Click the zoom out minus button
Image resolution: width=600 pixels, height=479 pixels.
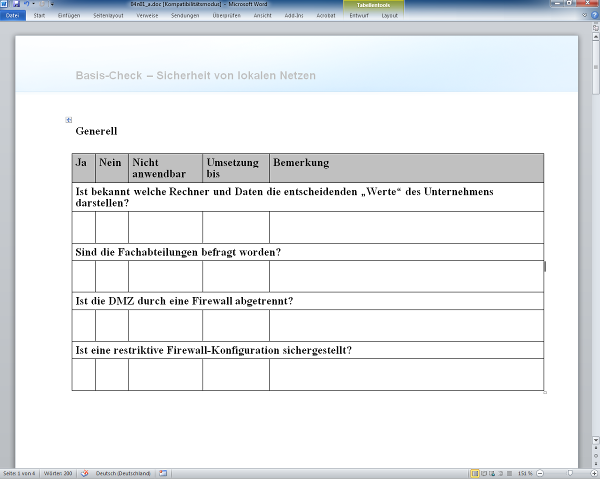[538, 473]
